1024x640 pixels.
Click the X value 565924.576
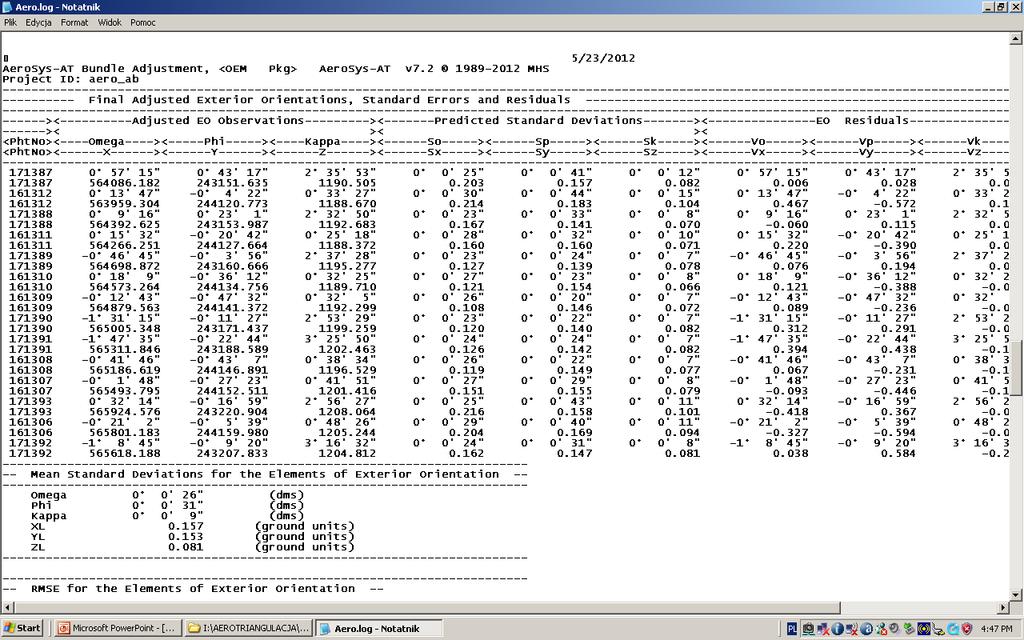pos(124,412)
